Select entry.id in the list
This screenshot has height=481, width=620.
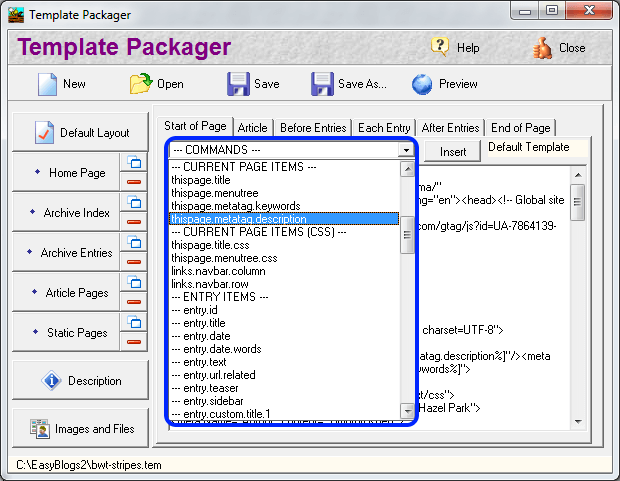284,310
